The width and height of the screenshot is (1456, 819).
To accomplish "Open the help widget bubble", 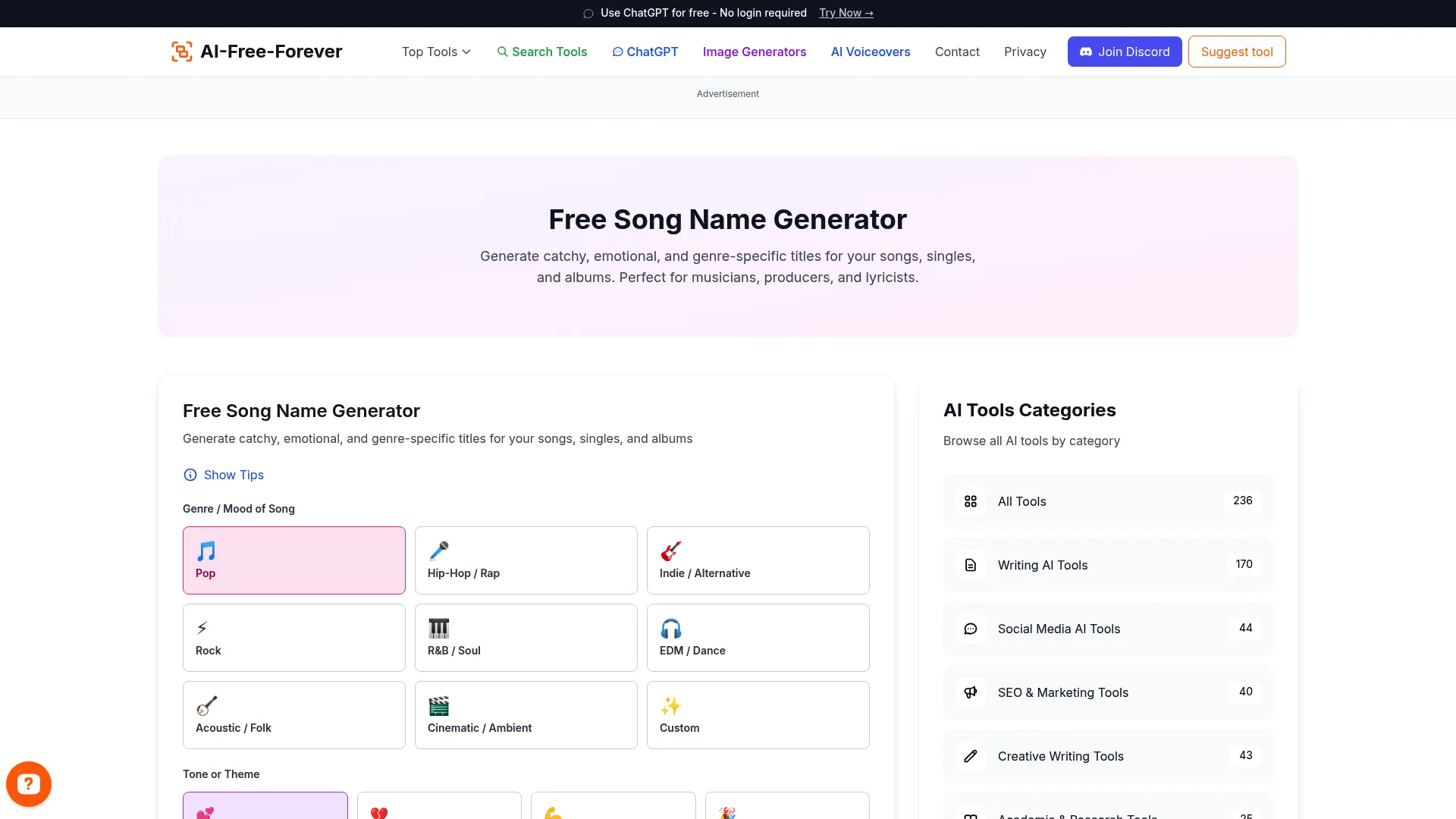I will [29, 783].
